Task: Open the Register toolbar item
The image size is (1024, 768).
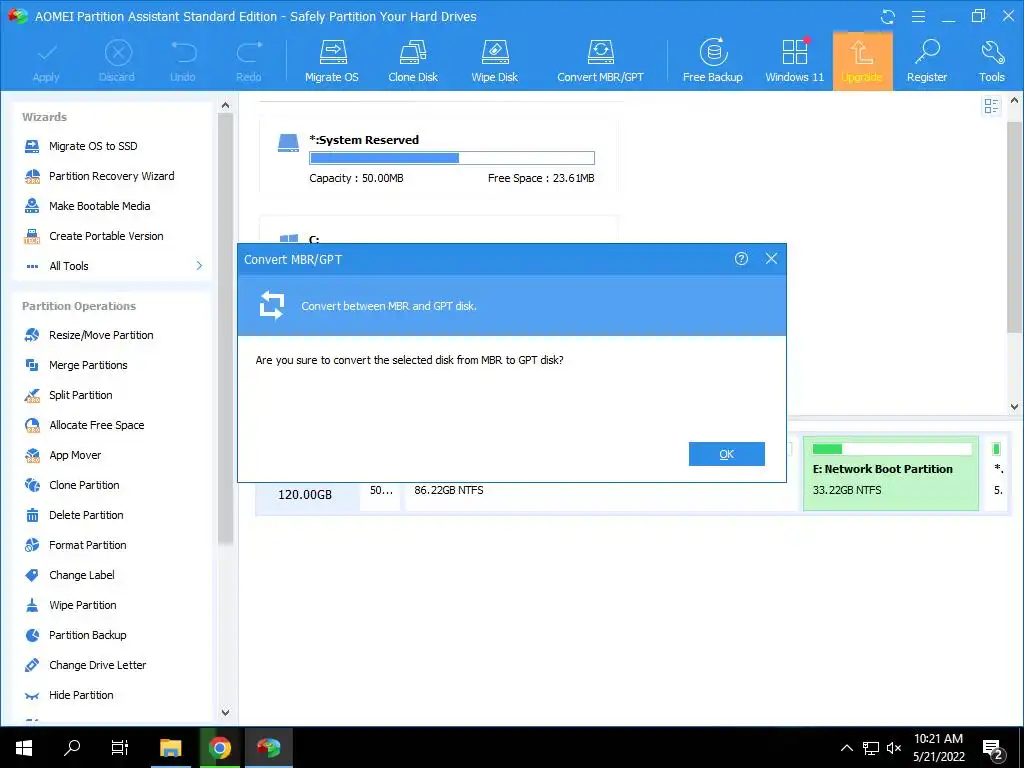Action: [927, 61]
